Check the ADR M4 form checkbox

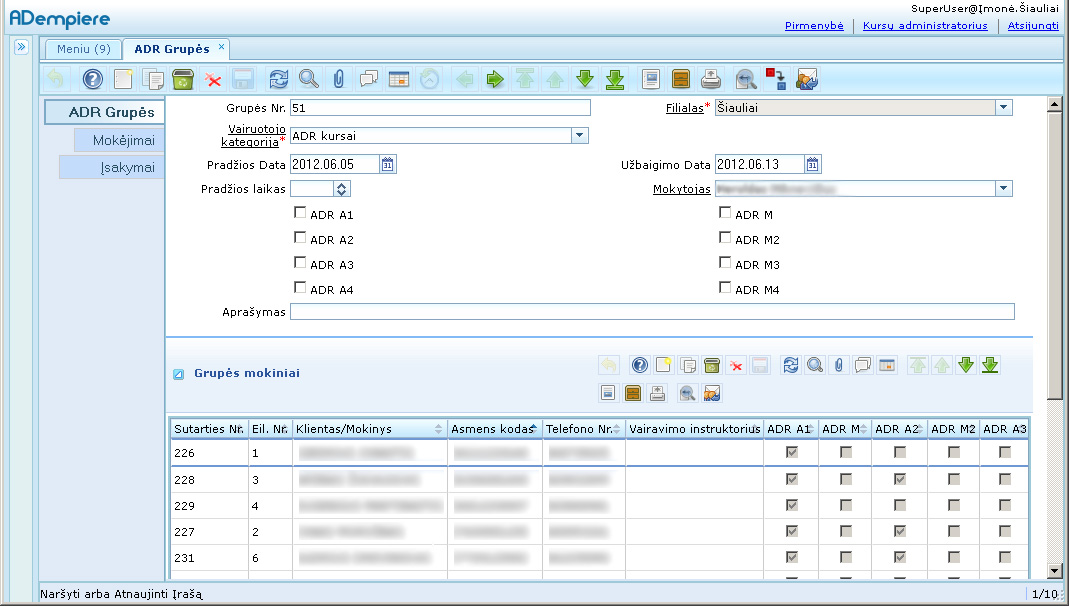(x=725, y=288)
